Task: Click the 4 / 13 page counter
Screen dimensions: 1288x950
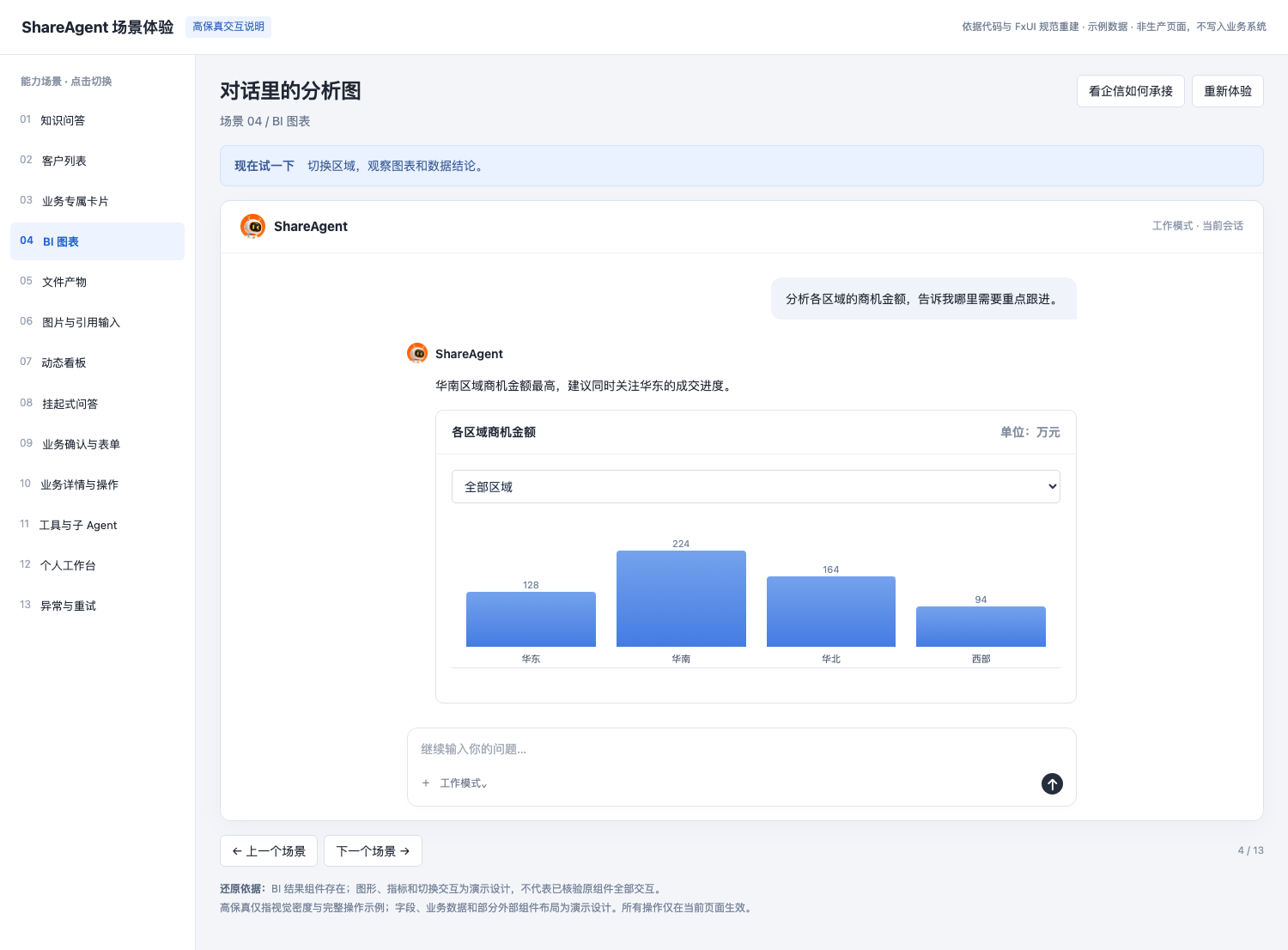Action: pos(1250,850)
